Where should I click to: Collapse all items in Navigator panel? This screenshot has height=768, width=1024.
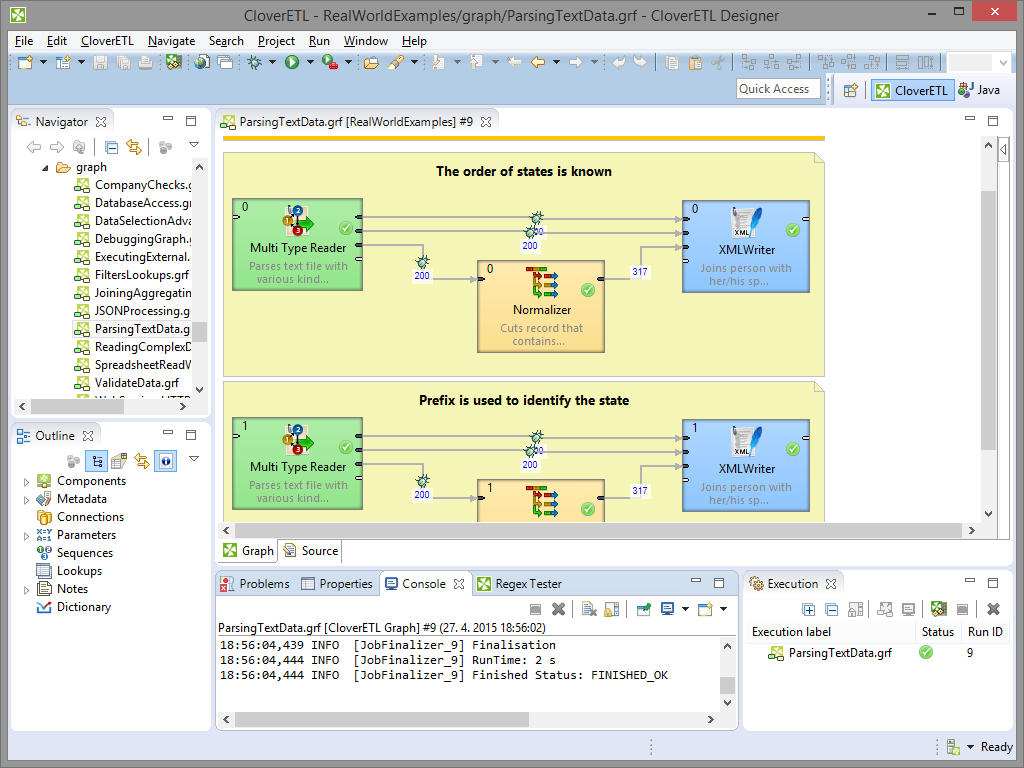click(x=112, y=147)
